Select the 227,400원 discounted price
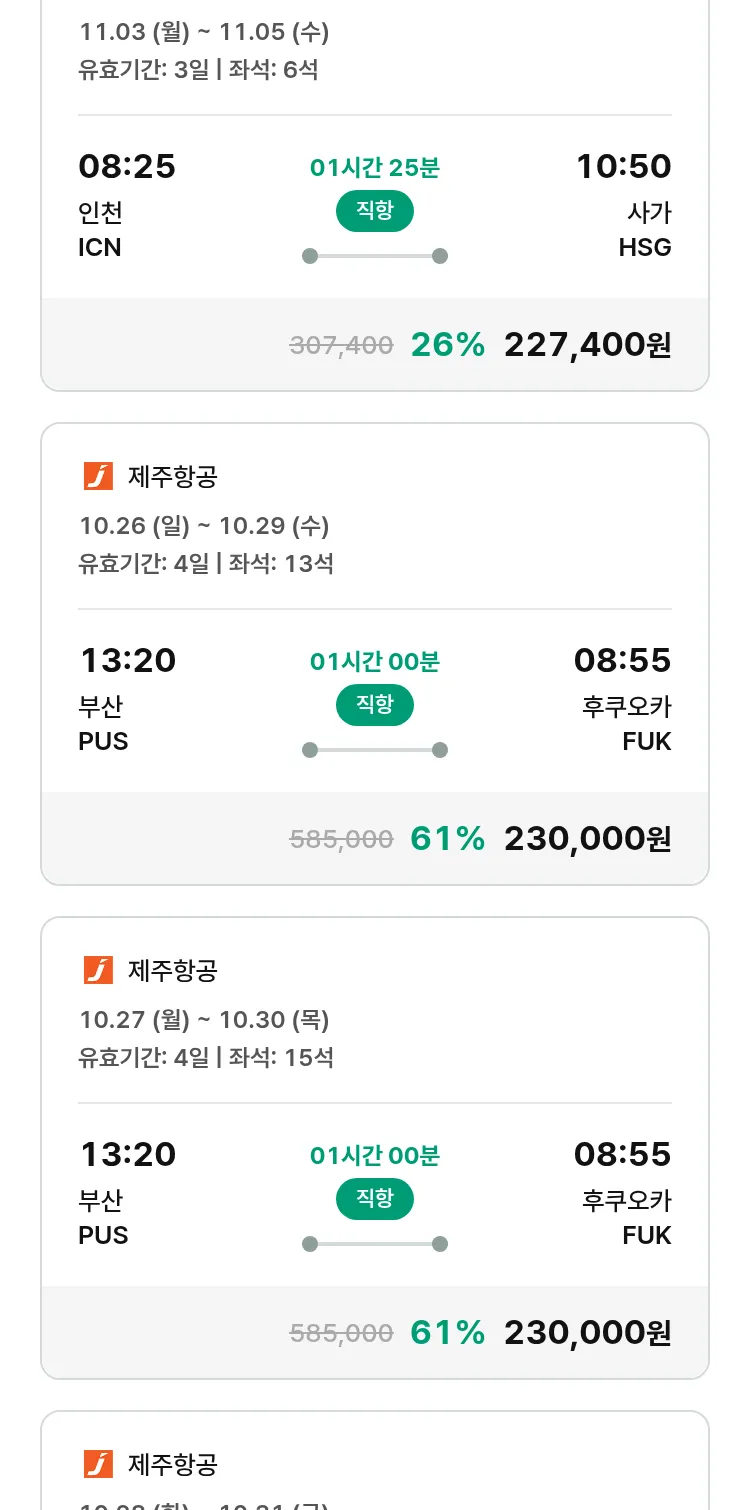Screen dimensions: 750x1510 click(x=587, y=345)
